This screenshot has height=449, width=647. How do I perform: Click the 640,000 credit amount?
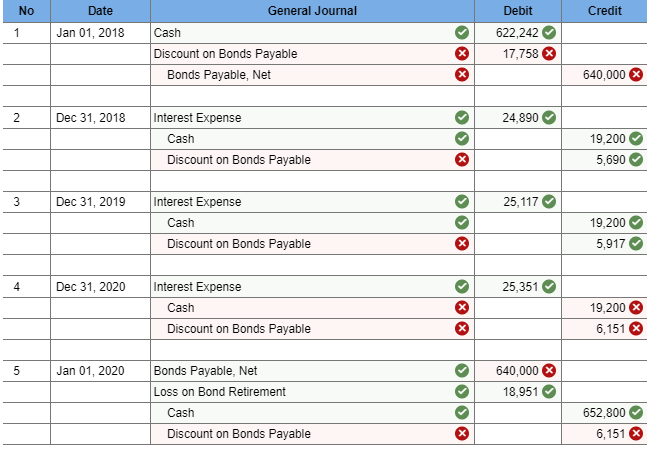[604, 75]
